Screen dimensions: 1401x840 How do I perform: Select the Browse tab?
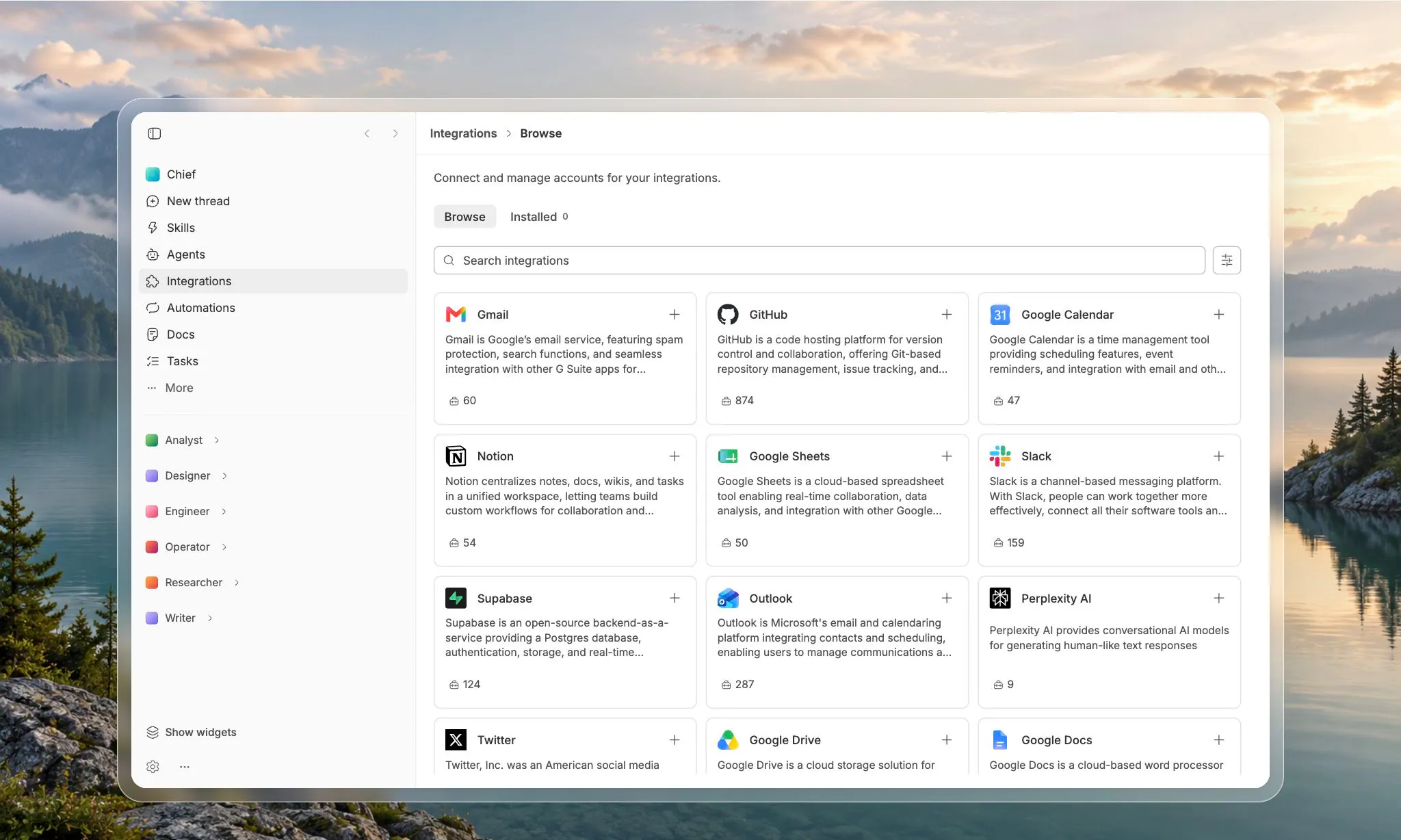(464, 217)
